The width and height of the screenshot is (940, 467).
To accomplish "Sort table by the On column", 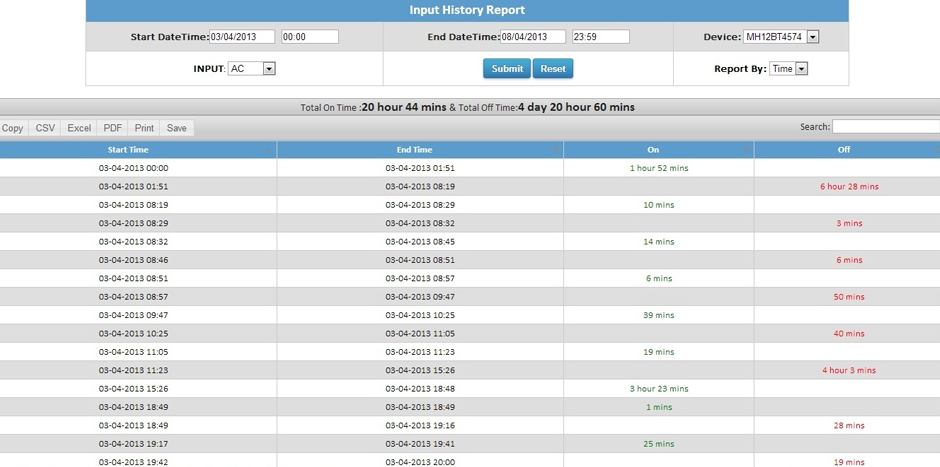I will tap(658, 150).
